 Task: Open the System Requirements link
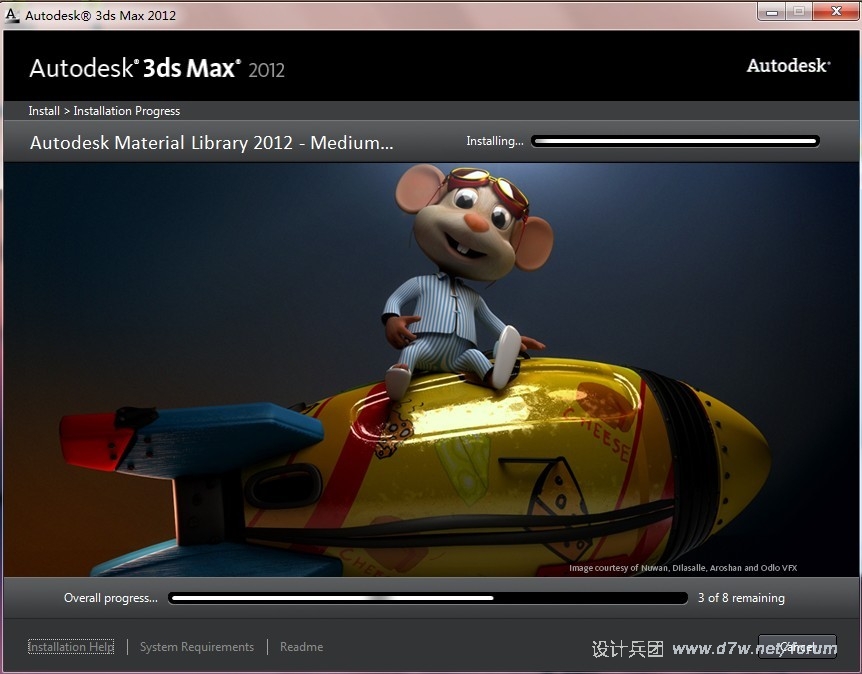coord(197,647)
